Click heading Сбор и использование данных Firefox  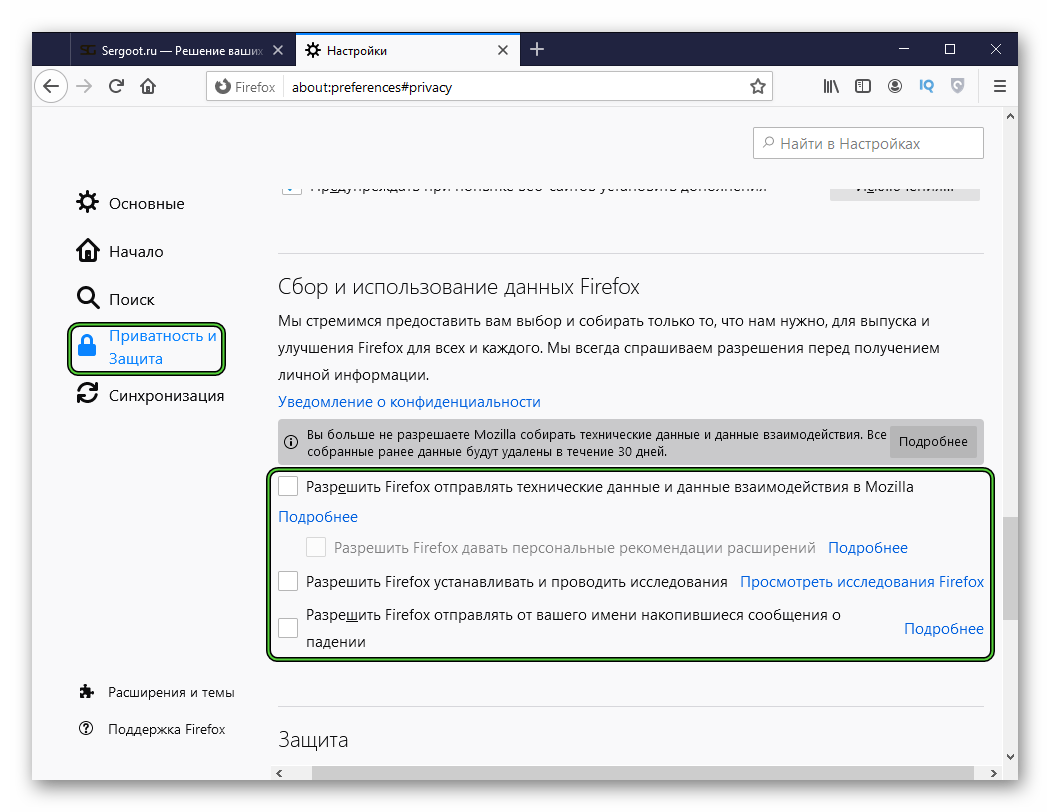coord(459,287)
